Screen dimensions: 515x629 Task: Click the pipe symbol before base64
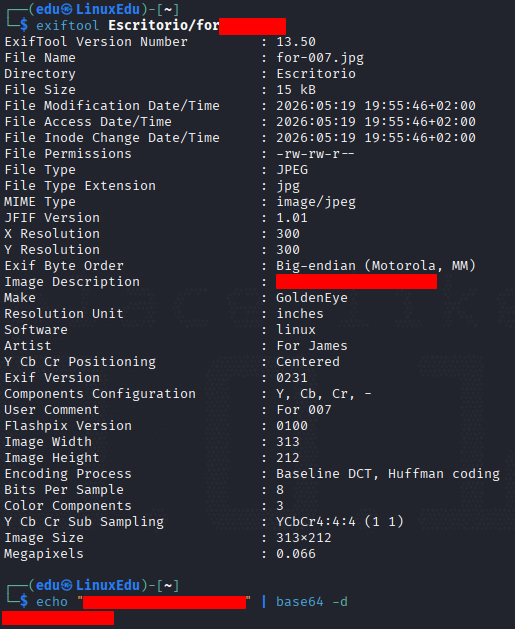point(264,602)
